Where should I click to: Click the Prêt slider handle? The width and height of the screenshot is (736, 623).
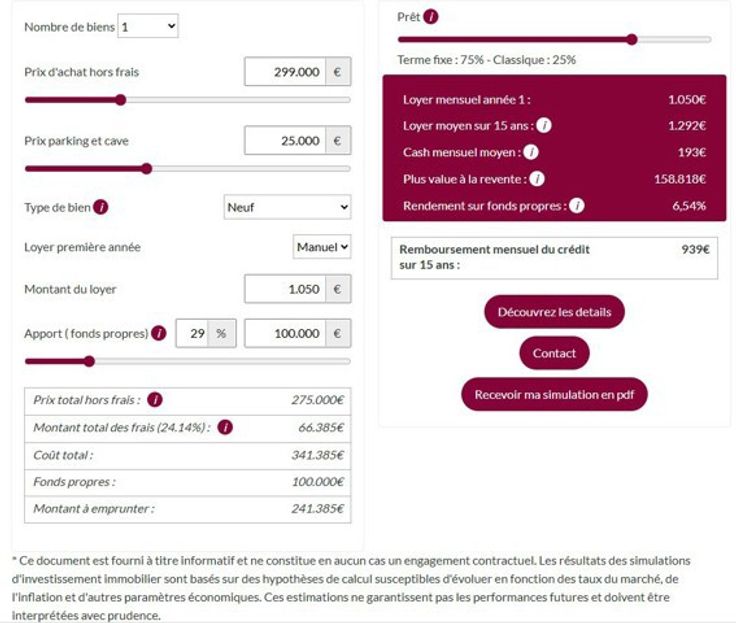click(x=632, y=40)
